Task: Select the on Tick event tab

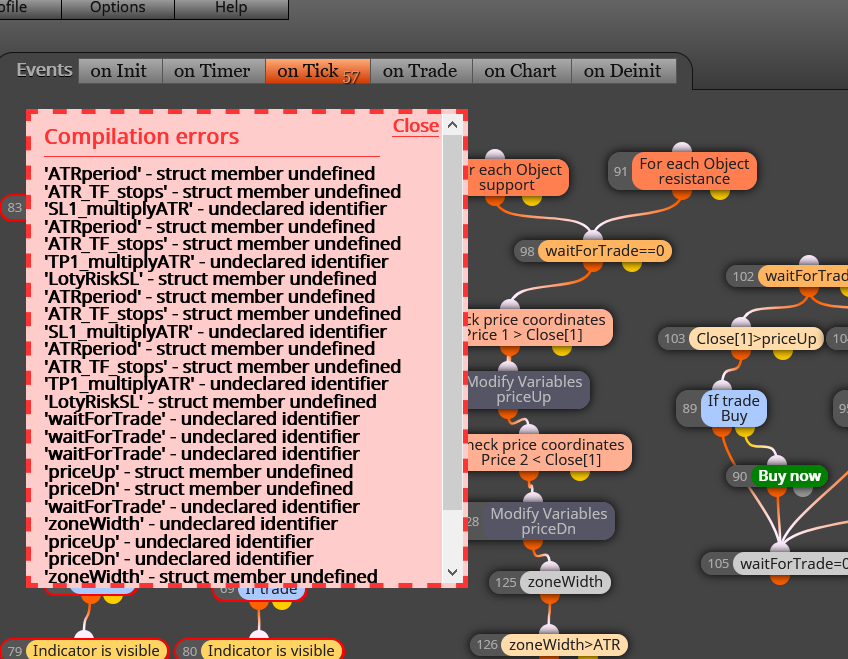Action: pos(317,71)
